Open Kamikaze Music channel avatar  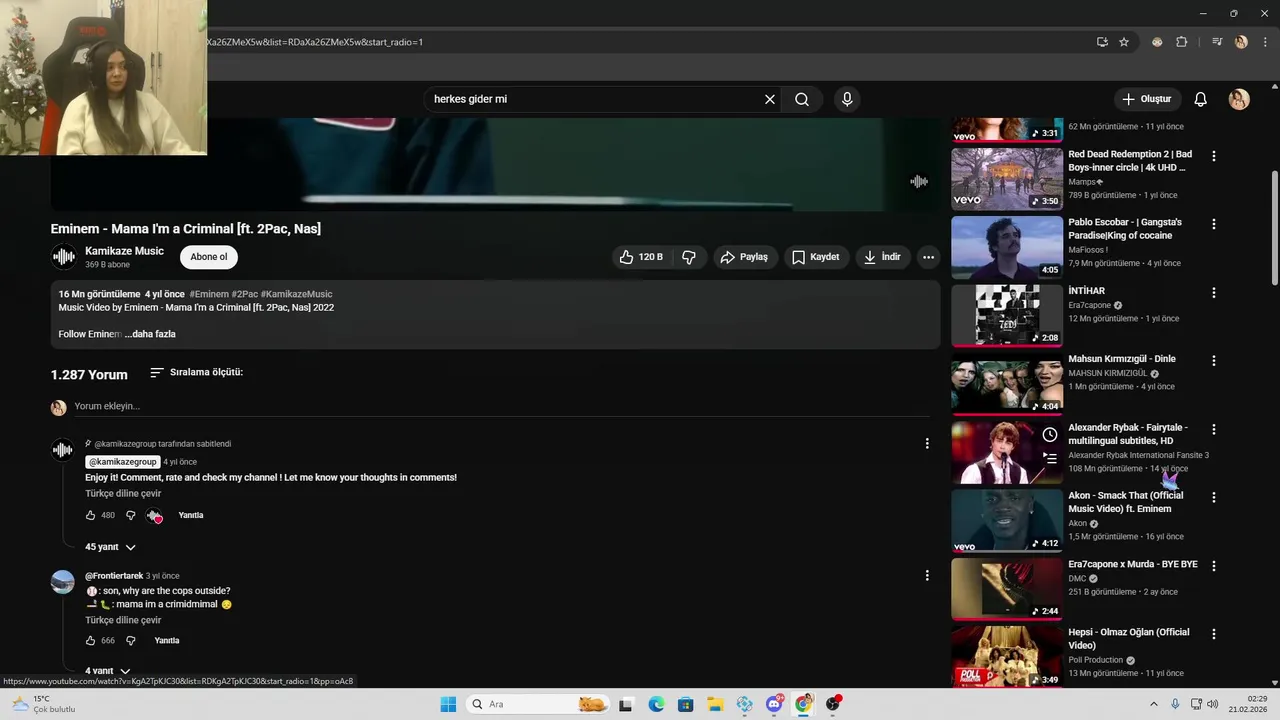[x=63, y=257]
